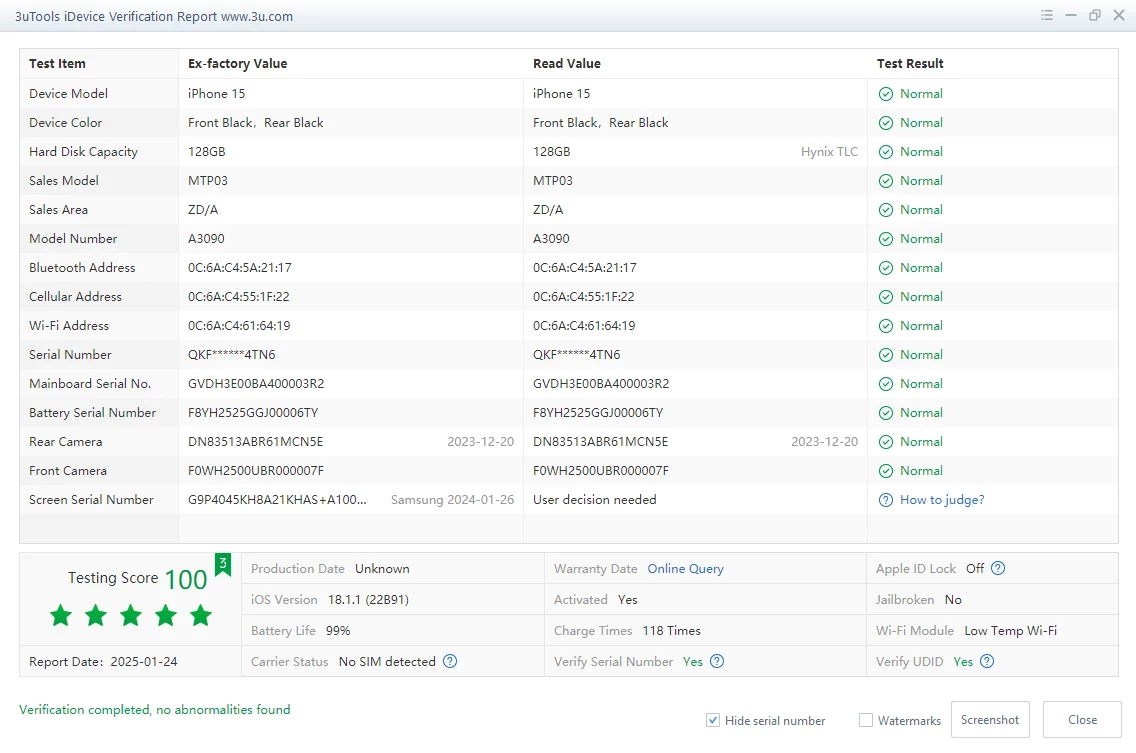Select the No SIM detected status

(387, 661)
